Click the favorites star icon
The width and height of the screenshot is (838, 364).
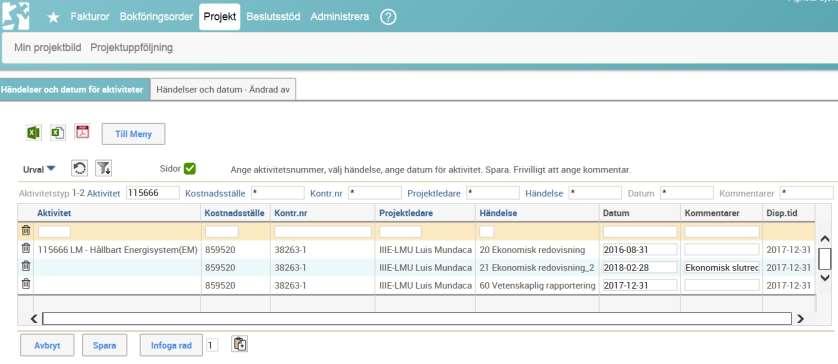click(x=53, y=17)
